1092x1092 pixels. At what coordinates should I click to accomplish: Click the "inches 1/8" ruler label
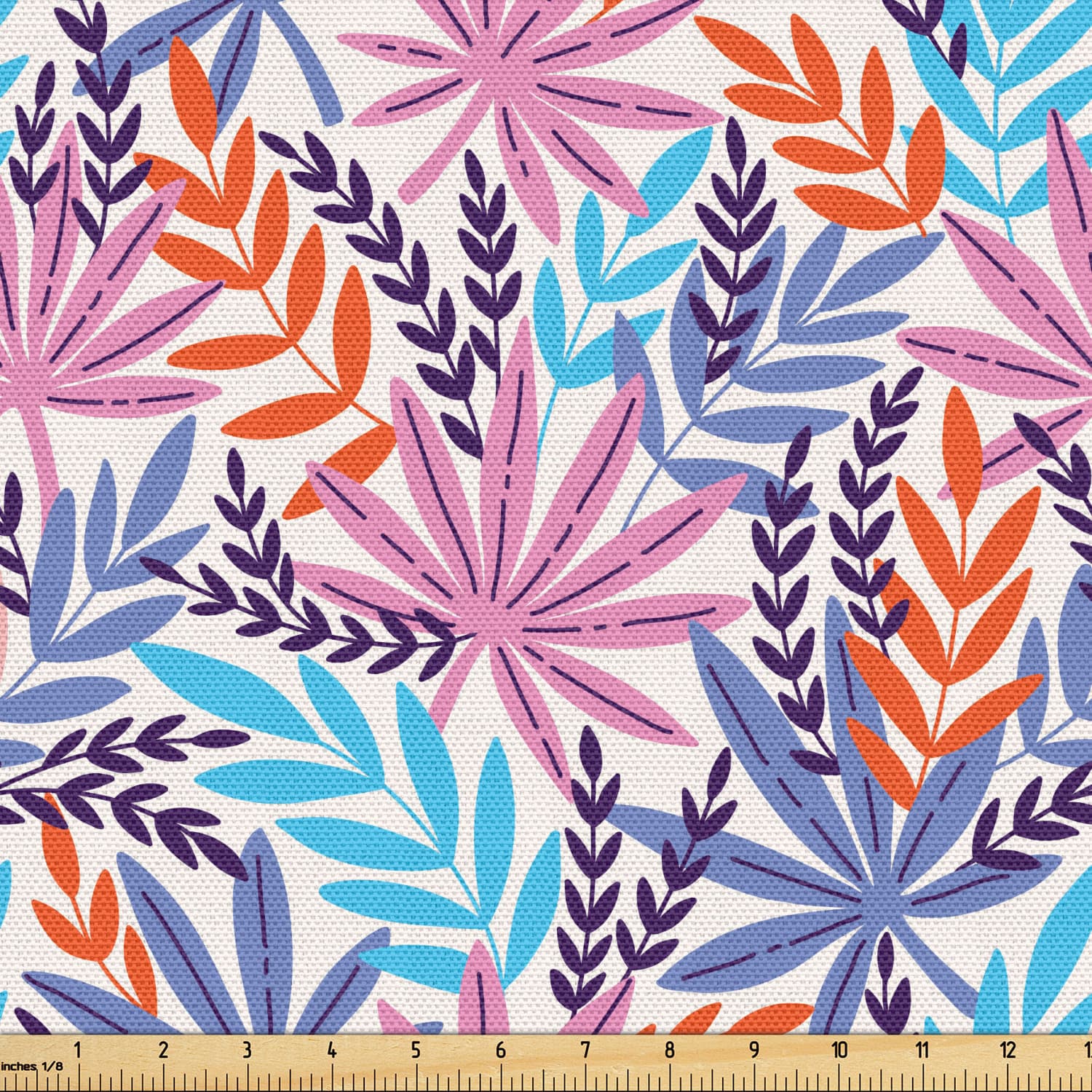pos(32,1066)
